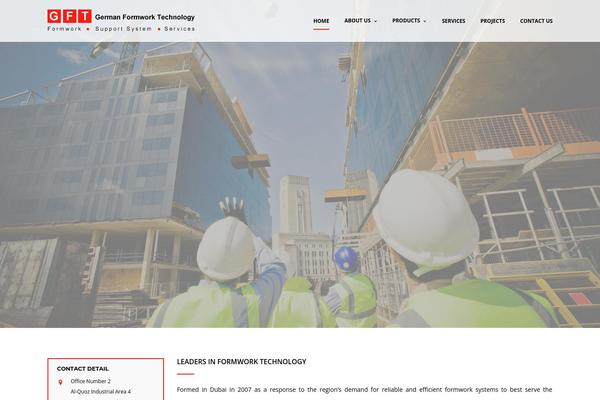Go to the Projects page
Screen dimensions: 600x400
pos(492,21)
